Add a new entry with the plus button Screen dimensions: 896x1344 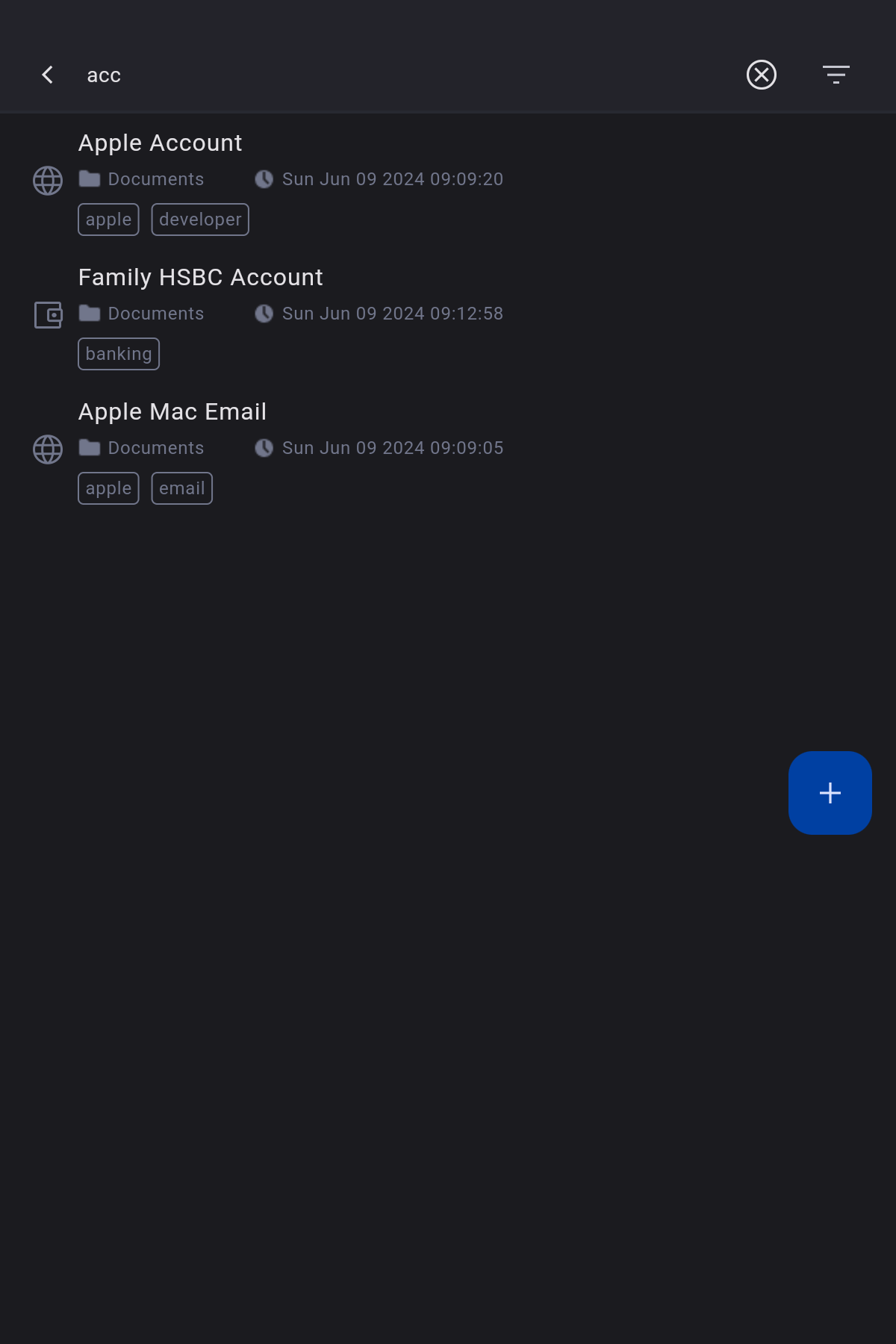pyautogui.click(x=830, y=793)
